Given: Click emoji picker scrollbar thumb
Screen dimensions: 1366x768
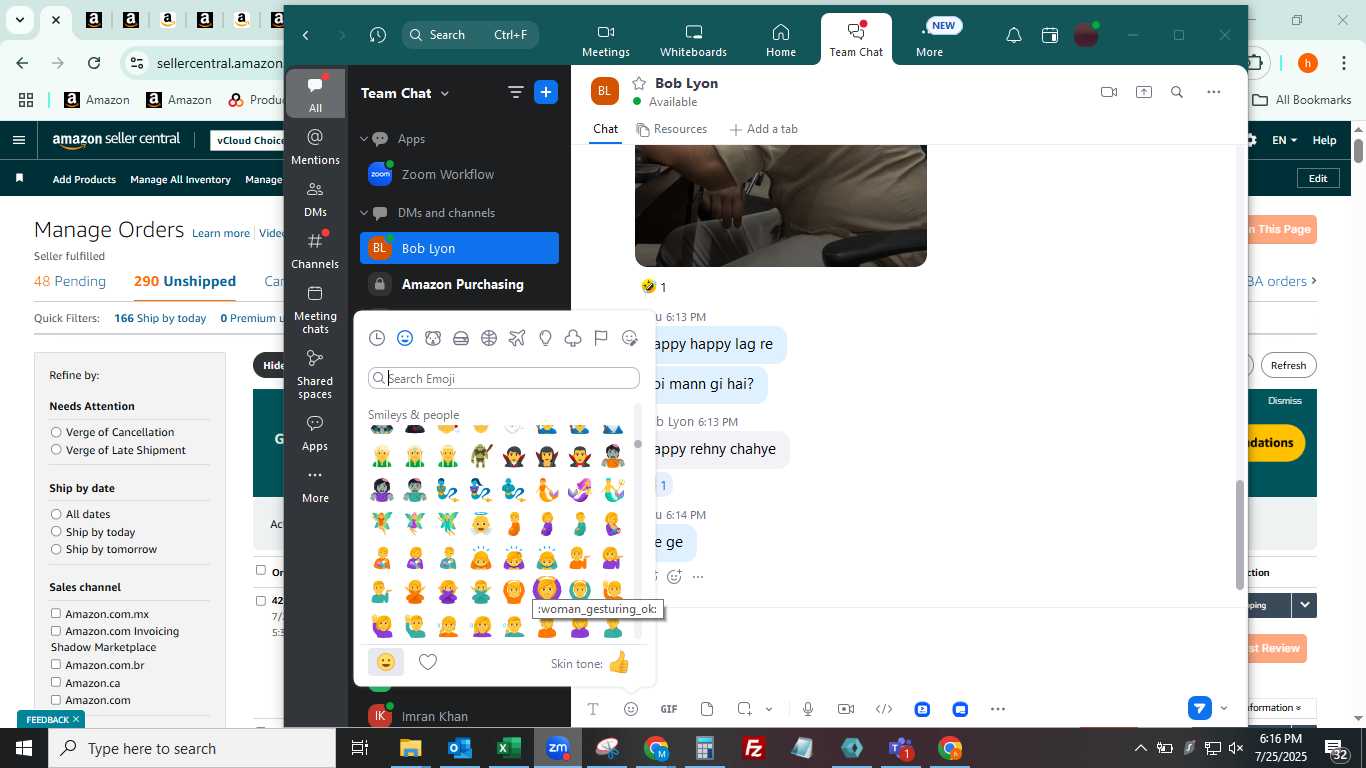Looking at the screenshot, I should tap(638, 444).
